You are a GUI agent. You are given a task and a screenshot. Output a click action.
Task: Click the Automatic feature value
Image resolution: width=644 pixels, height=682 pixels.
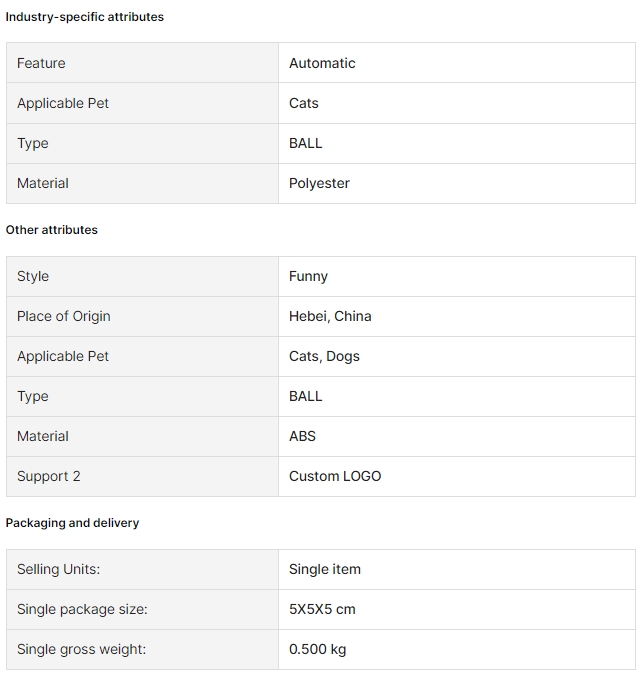point(322,63)
